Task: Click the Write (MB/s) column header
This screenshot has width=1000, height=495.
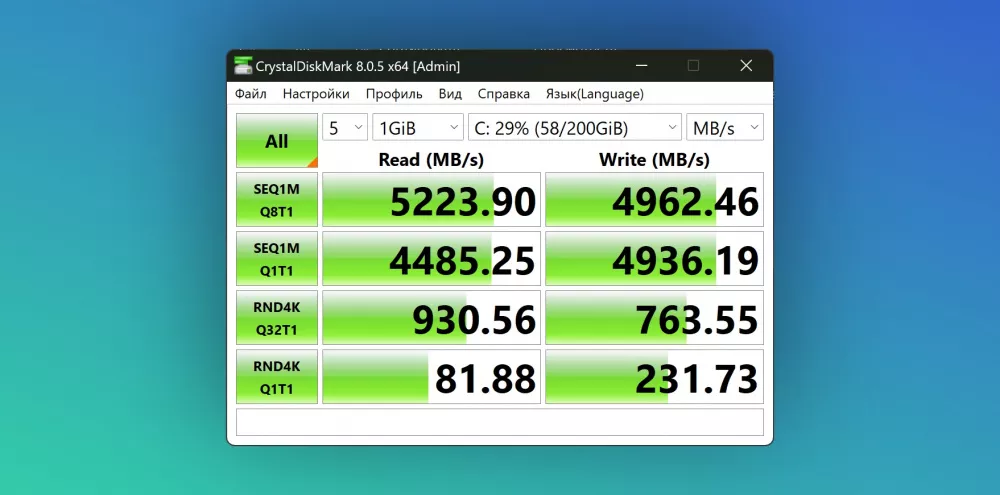Action: click(x=654, y=159)
